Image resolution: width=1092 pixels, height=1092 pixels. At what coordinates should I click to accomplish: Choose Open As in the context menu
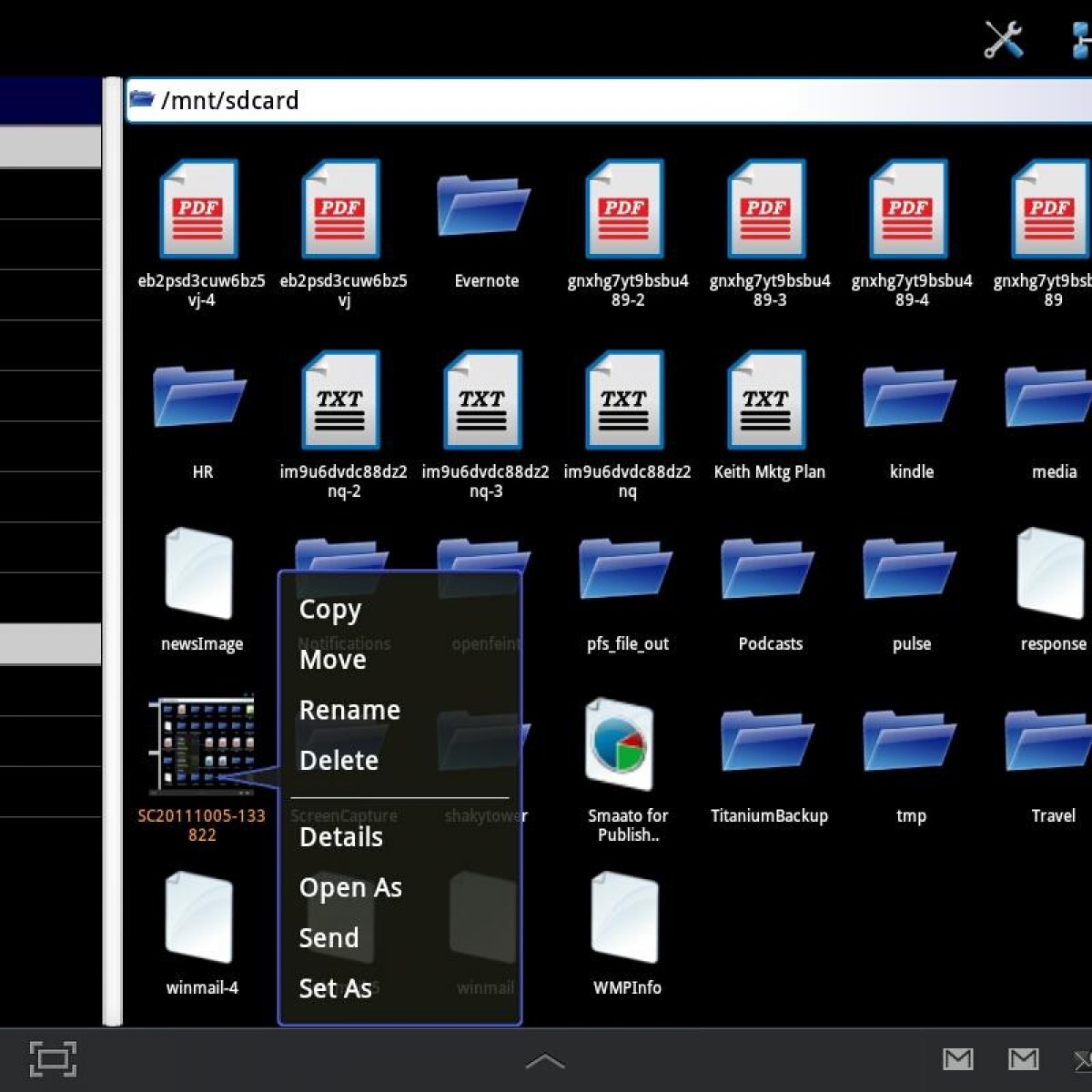tap(350, 887)
